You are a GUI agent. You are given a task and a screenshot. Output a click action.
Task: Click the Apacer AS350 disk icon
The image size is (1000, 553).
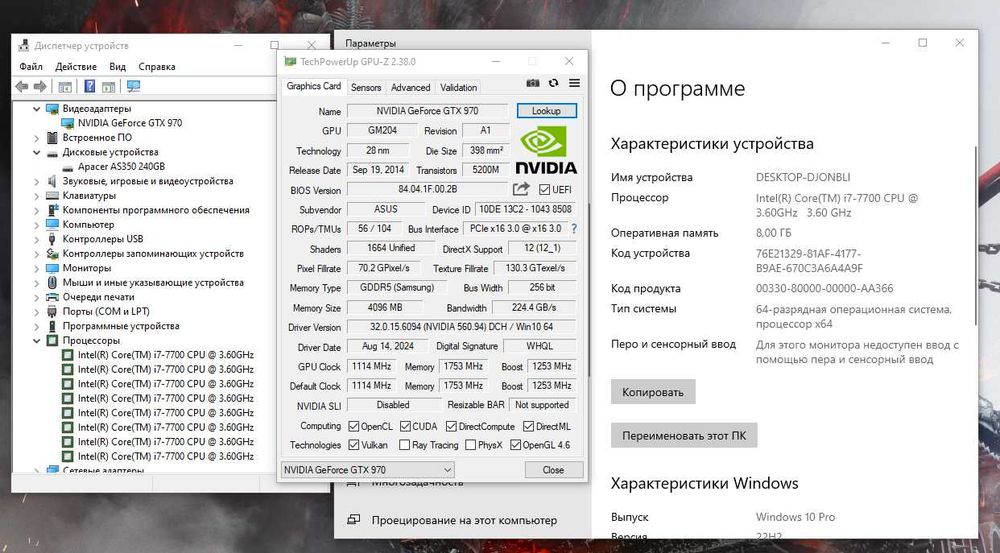click(x=68, y=166)
